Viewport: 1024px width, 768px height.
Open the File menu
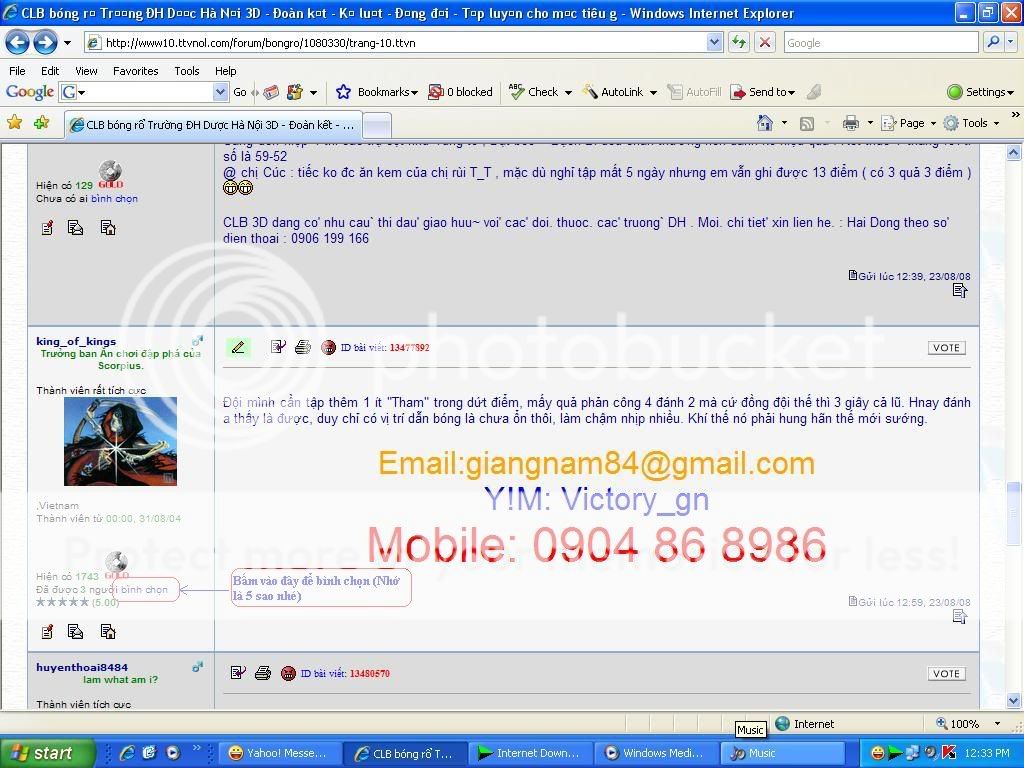18,71
